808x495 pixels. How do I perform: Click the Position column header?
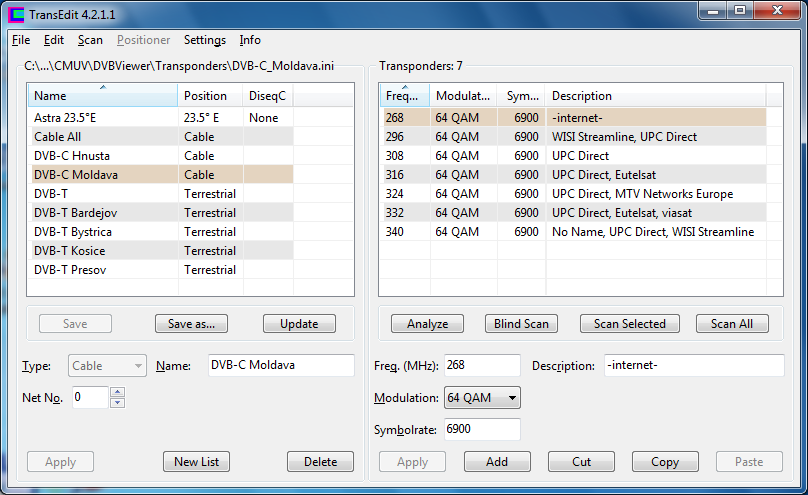coord(210,96)
